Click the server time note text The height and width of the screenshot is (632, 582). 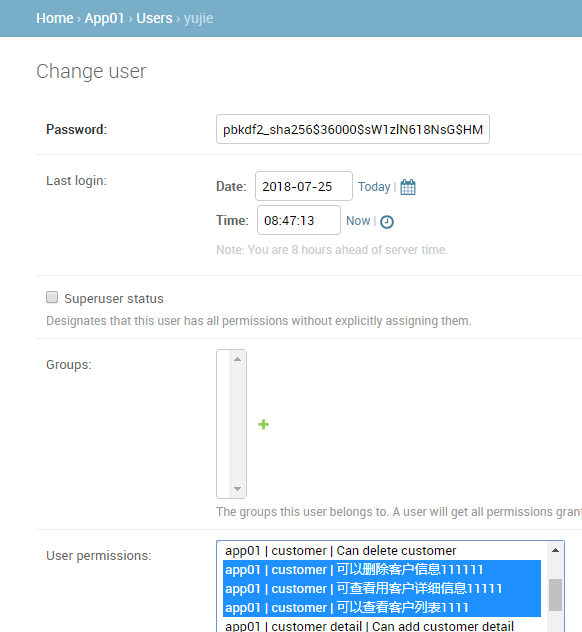[332, 249]
